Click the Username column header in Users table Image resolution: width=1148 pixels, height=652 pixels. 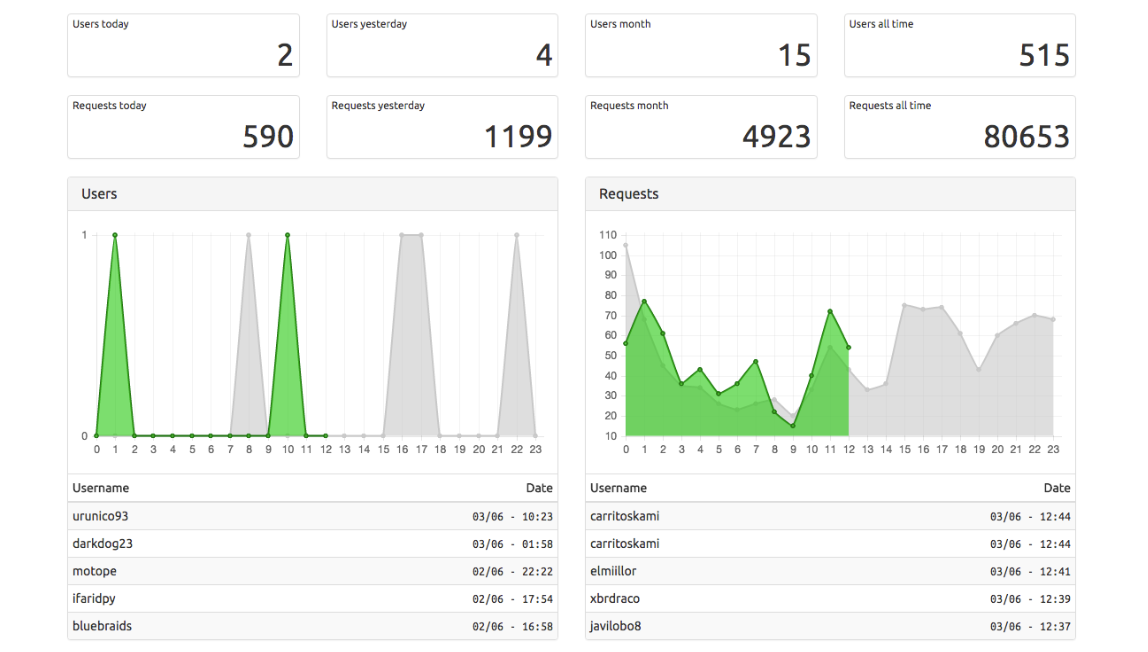tap(101, 488)
